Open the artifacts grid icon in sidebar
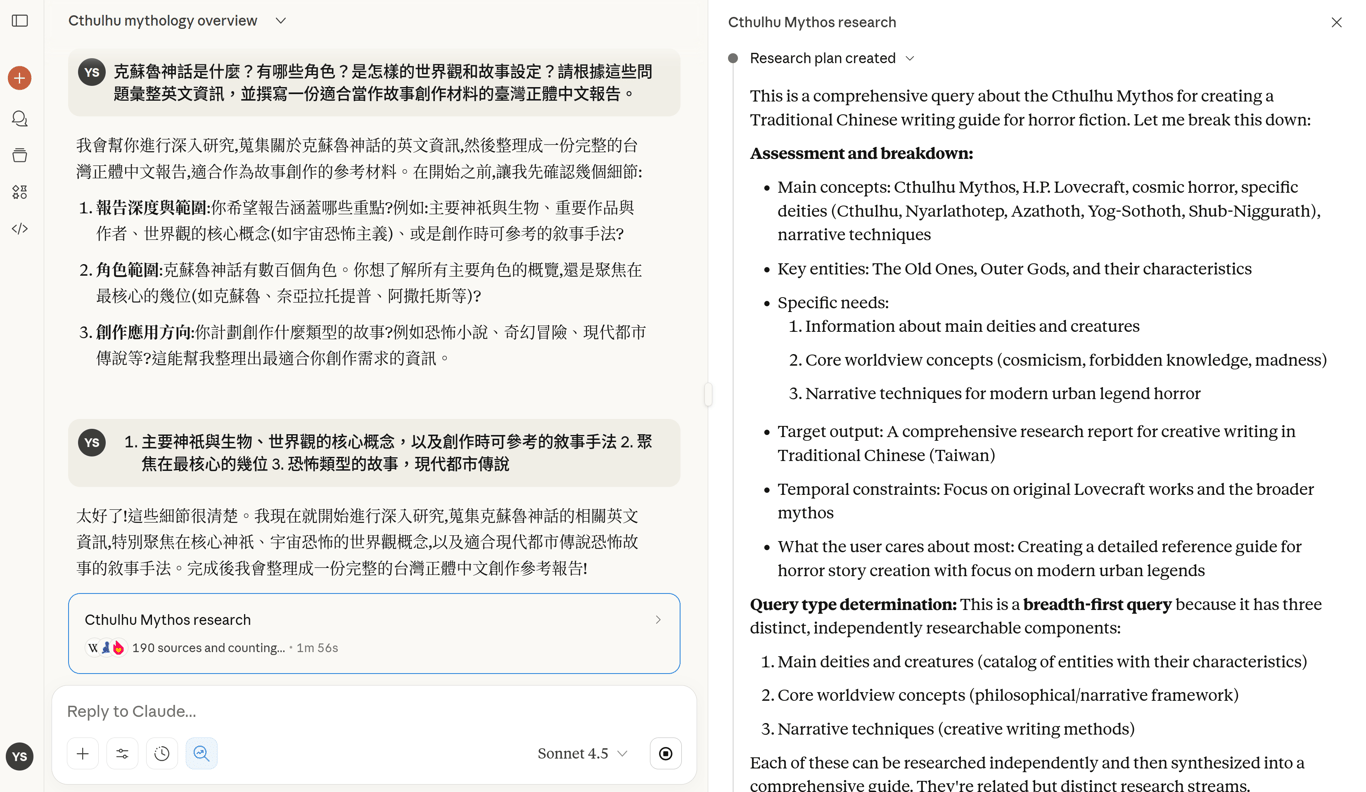 click(x=19, y=192)
